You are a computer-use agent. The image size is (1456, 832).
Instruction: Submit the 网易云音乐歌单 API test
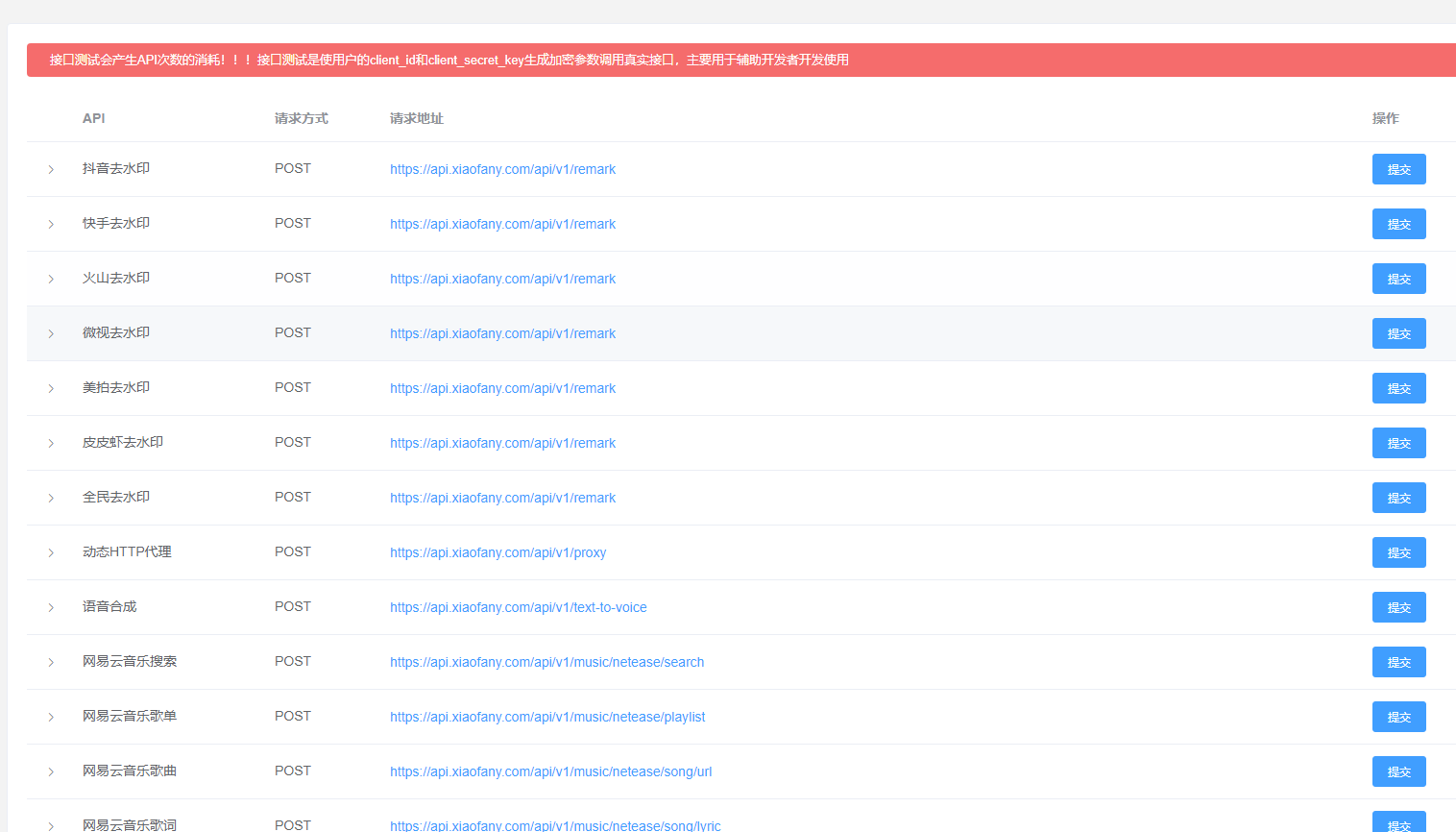tap(1398, 717)
